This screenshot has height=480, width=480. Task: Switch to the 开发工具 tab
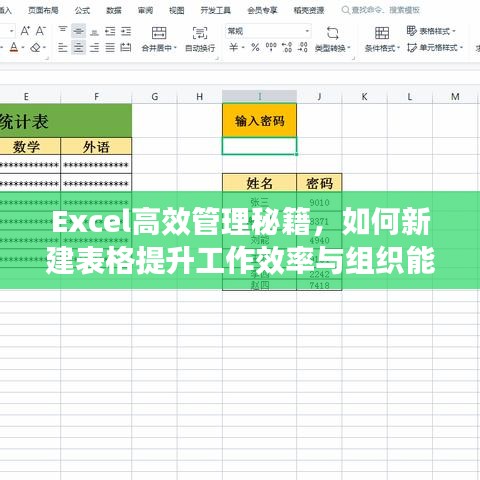pos(215,10)
